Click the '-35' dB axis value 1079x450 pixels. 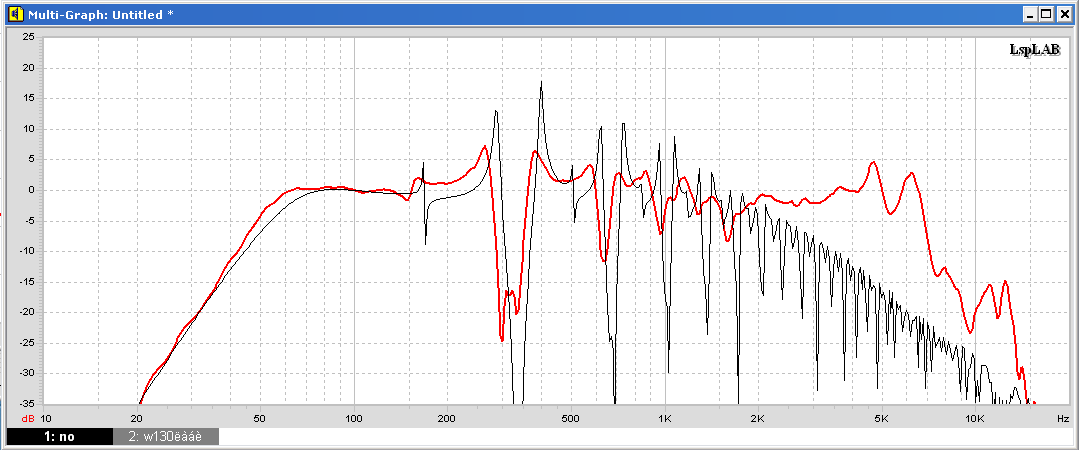[x=28, y=404]
